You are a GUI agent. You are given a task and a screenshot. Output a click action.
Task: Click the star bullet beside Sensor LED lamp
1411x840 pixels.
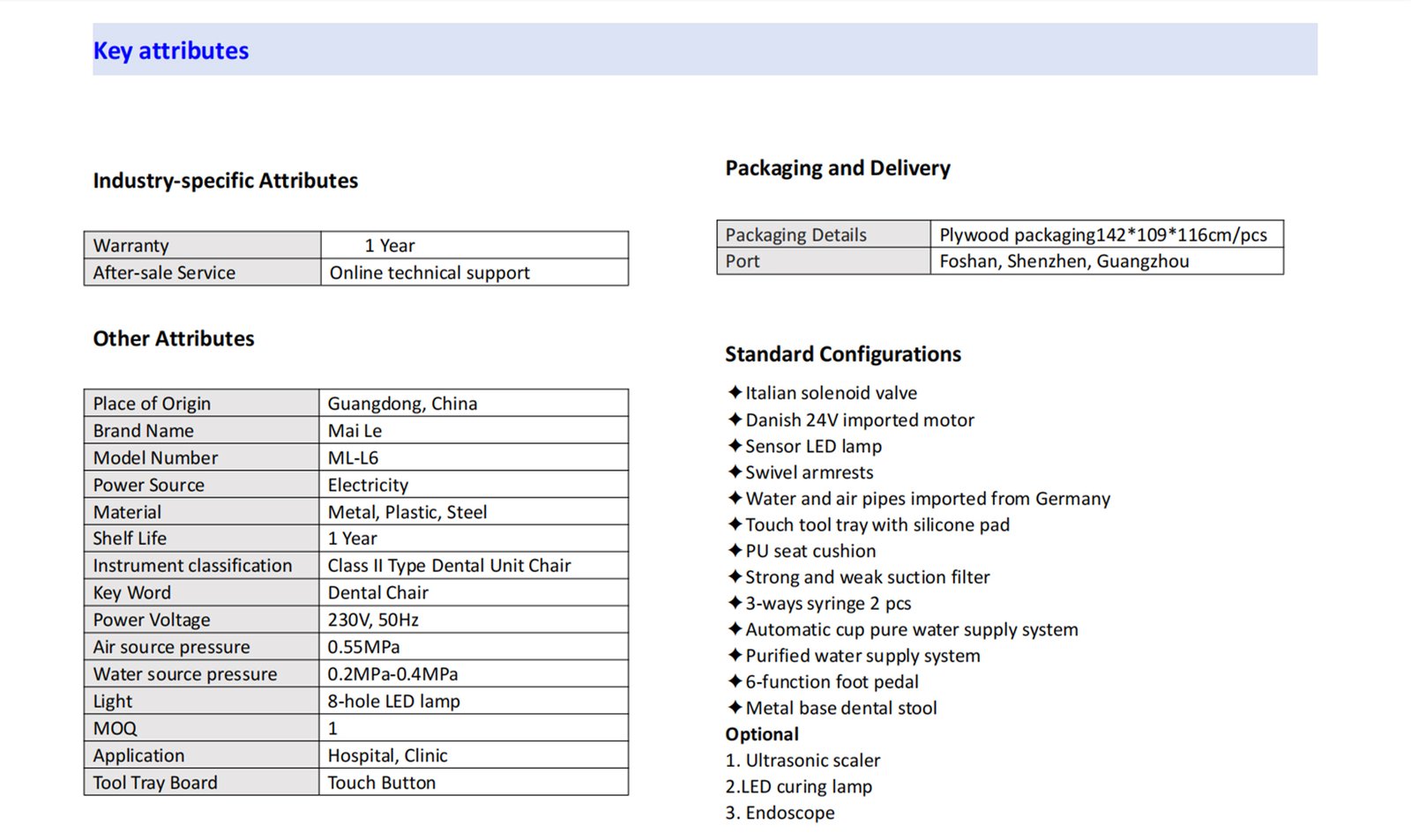pos(735,445)
